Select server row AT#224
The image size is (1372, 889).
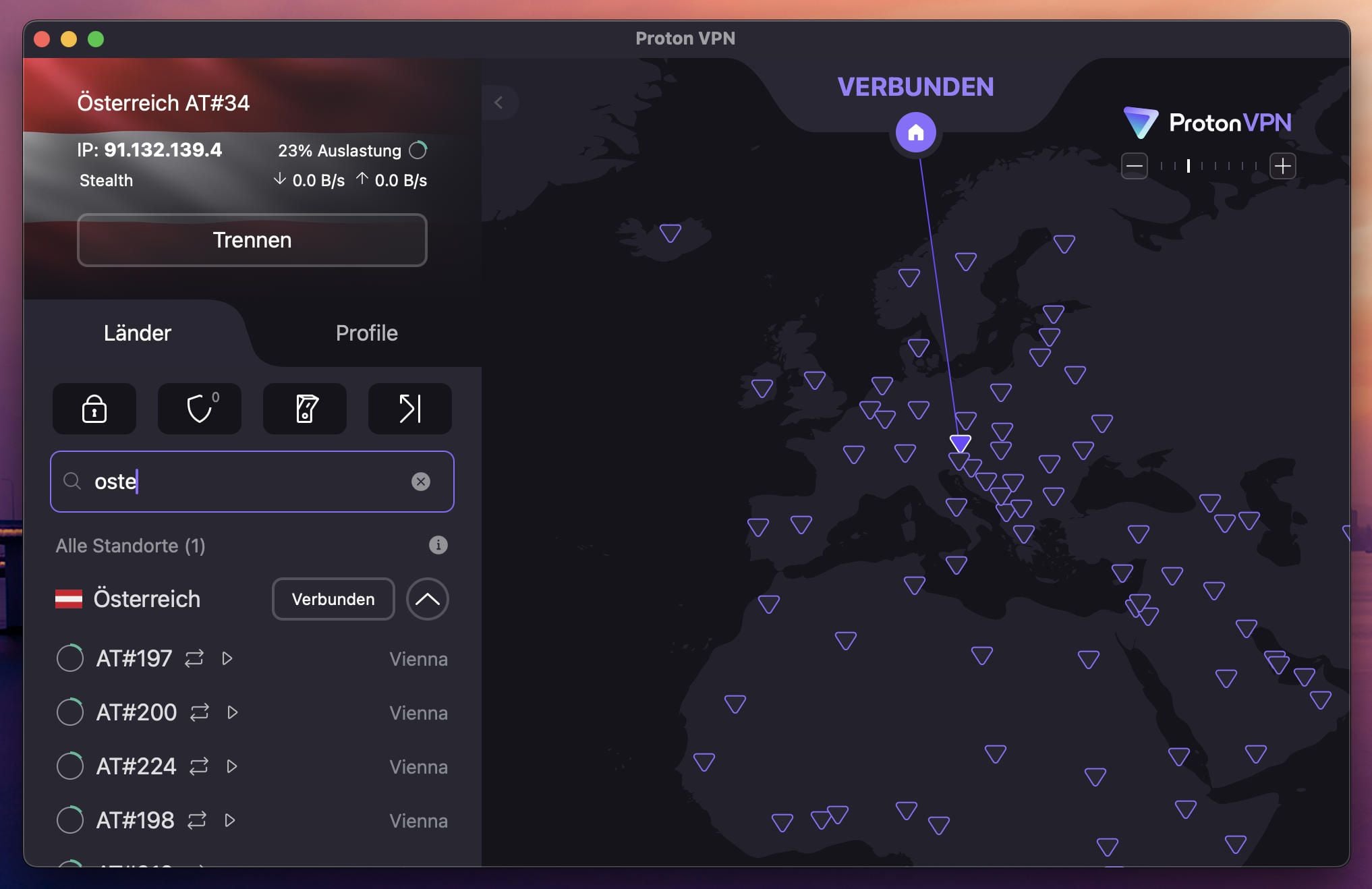pyautogui.click(x=252, y=766)
